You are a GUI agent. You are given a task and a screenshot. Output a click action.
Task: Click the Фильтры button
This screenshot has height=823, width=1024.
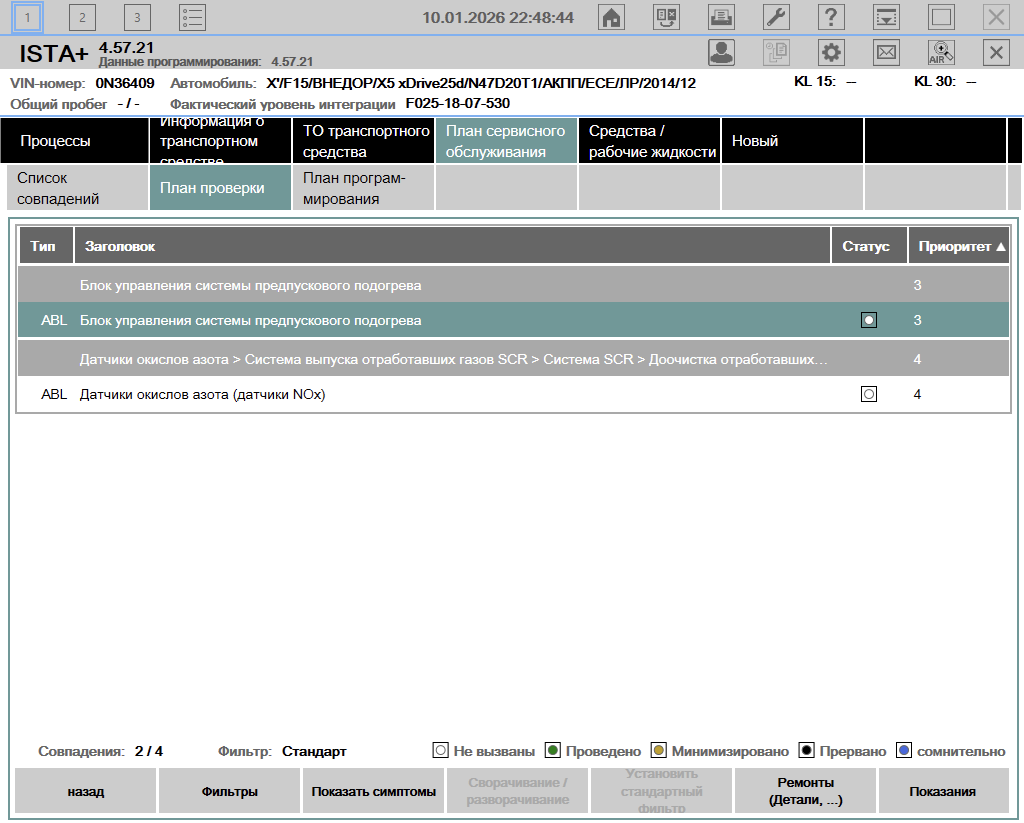(229, 791)
